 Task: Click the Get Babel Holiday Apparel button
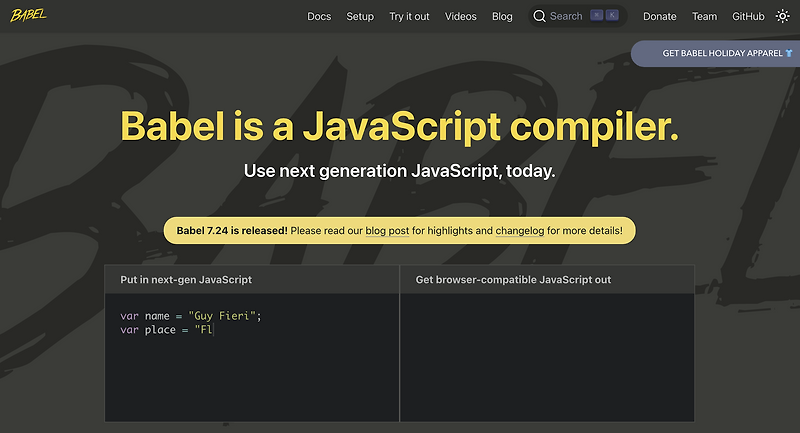tap(720, 53)
